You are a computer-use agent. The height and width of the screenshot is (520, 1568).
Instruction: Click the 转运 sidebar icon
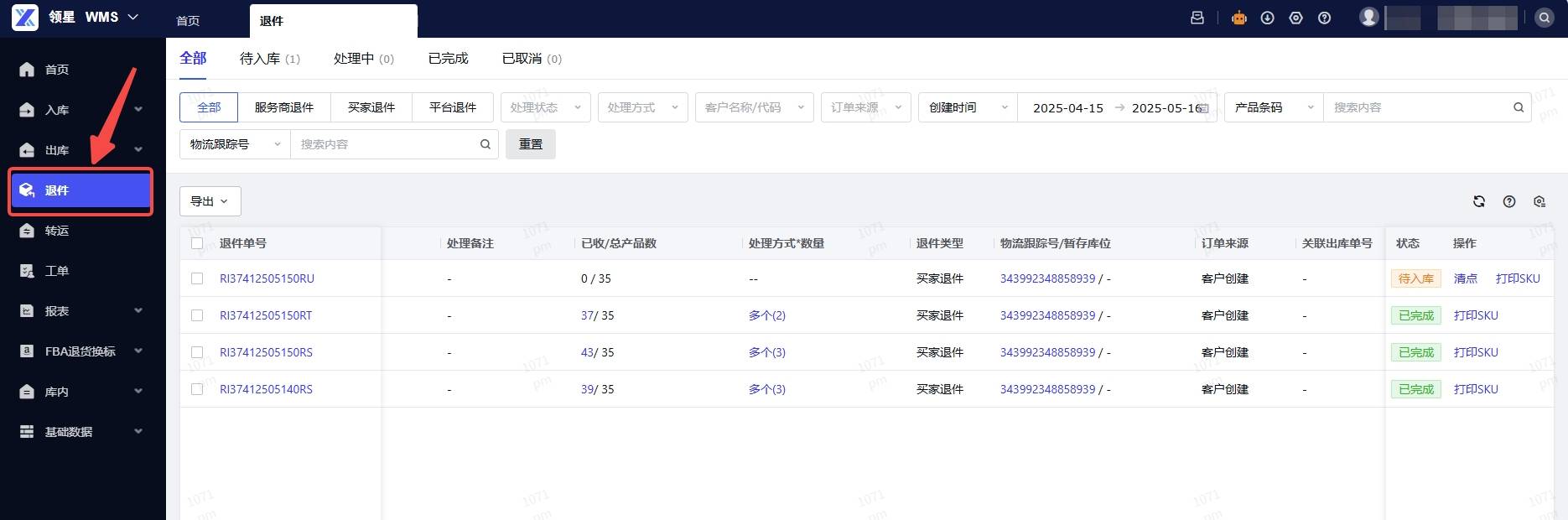[27, 231]
